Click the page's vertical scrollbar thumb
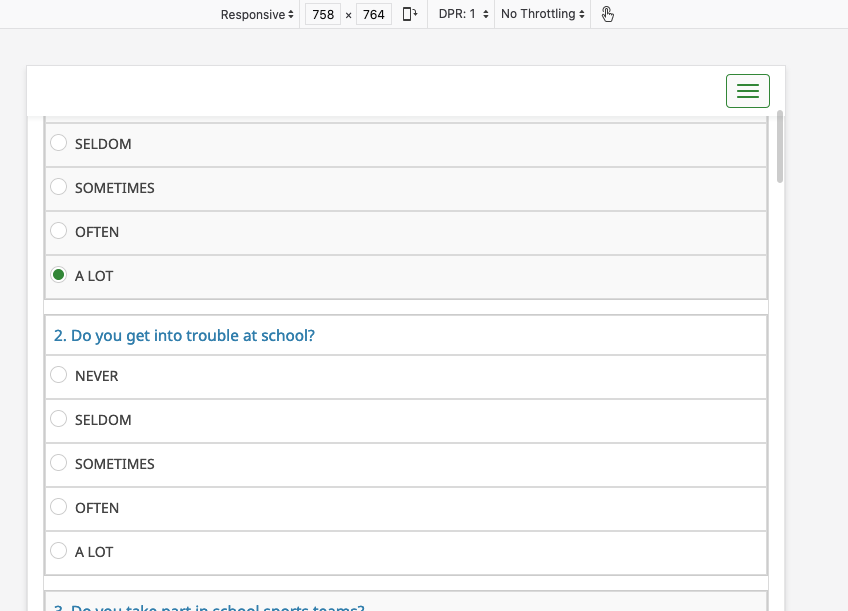Image resolution: width=848 pixels, height=611 pixels. 780,146
